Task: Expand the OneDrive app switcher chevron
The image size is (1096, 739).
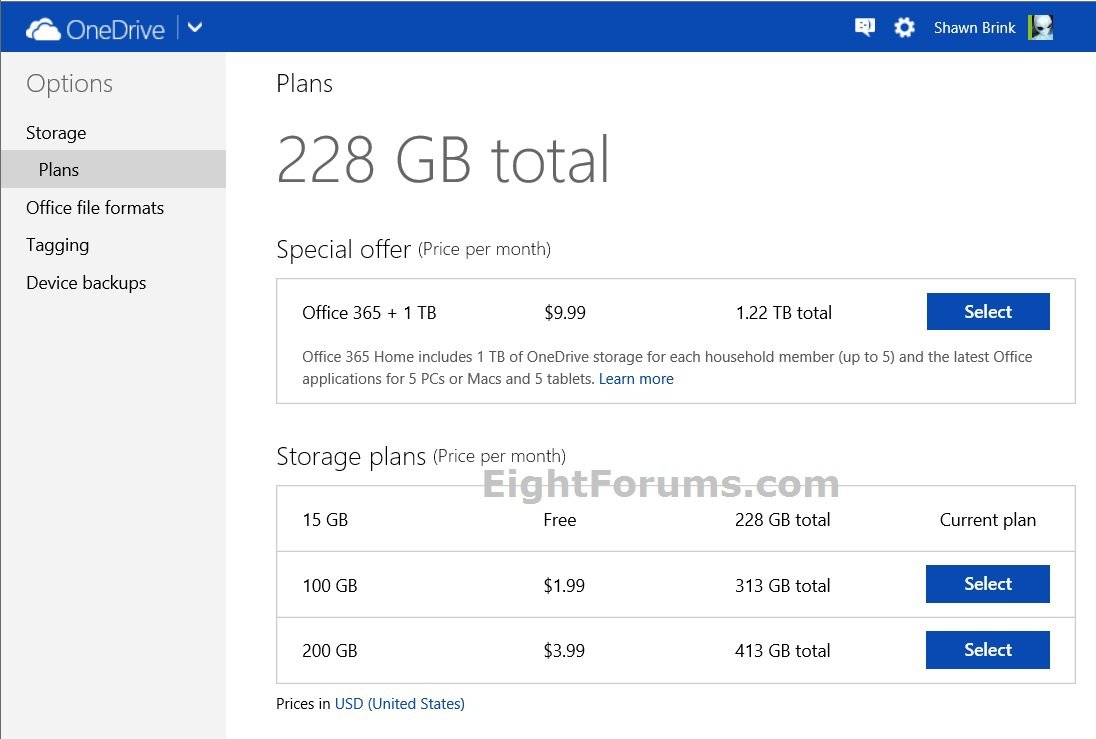Action: tap(195, 28)
